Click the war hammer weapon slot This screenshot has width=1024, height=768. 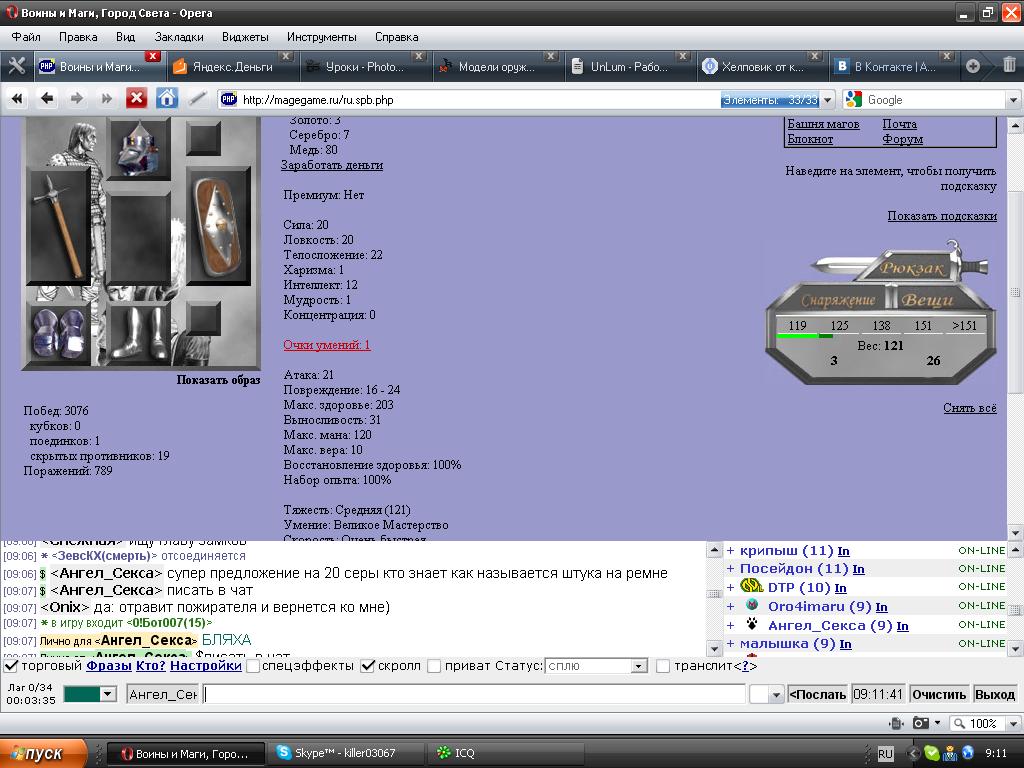[x=59, y=226]
